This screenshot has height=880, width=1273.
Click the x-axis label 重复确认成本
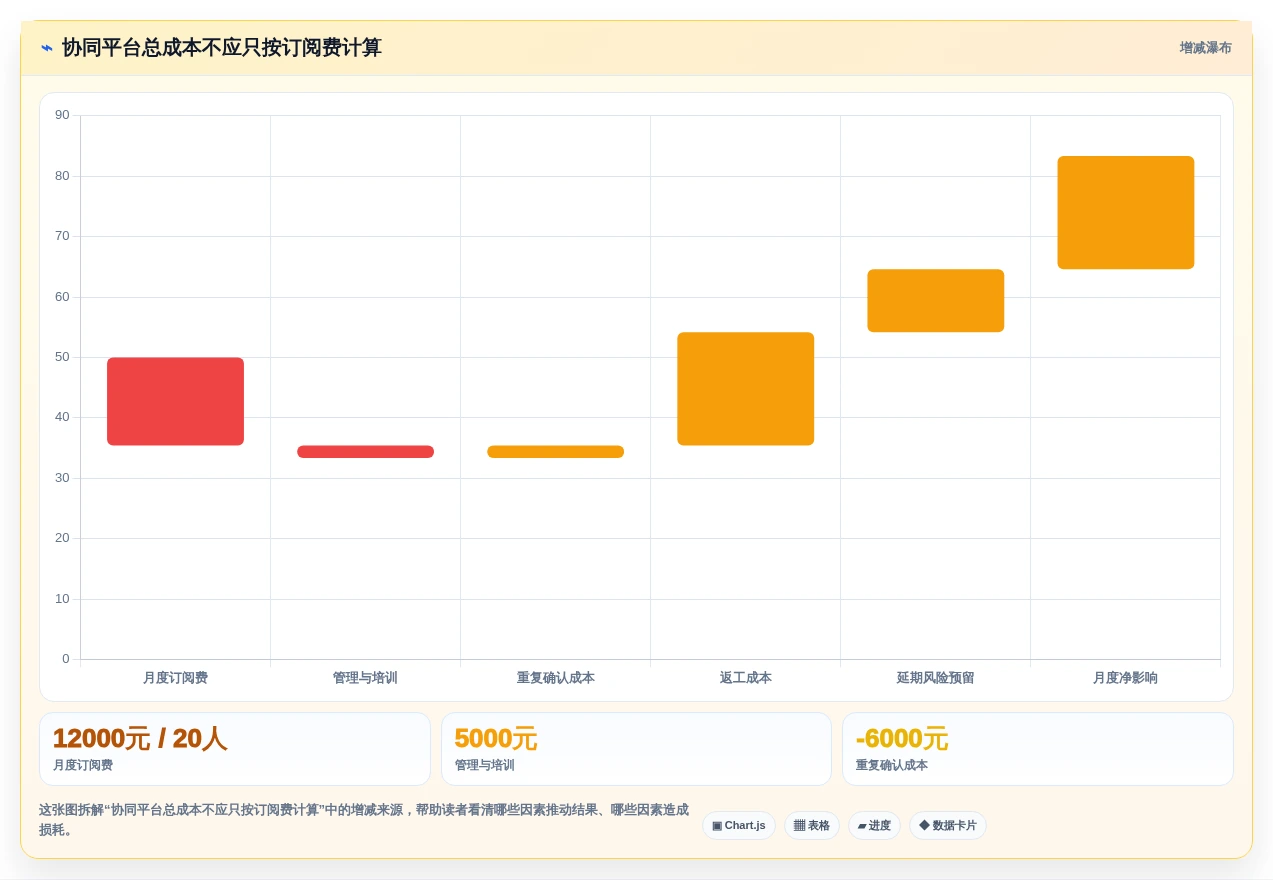555,678
